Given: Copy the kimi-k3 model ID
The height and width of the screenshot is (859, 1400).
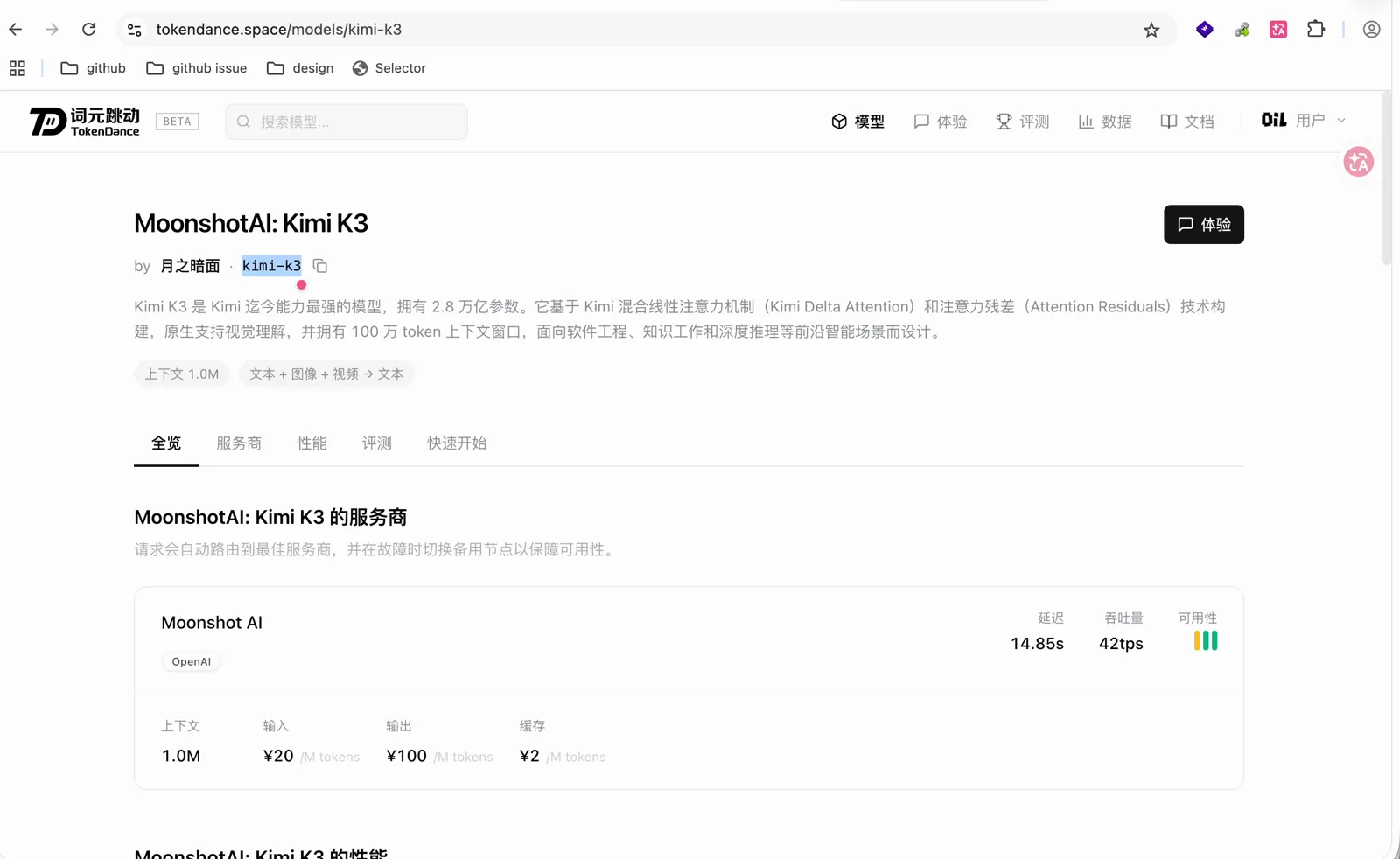Looking at the screenshot, I should point(320,266).
